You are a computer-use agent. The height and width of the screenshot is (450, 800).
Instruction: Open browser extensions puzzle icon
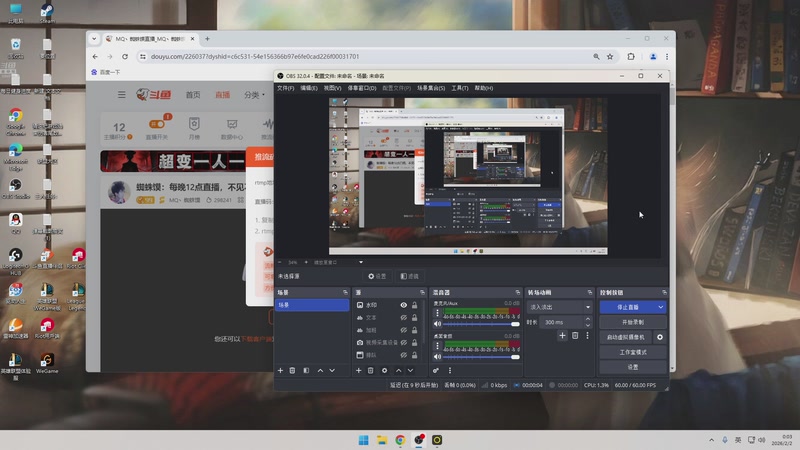click(x=631, y=57)
